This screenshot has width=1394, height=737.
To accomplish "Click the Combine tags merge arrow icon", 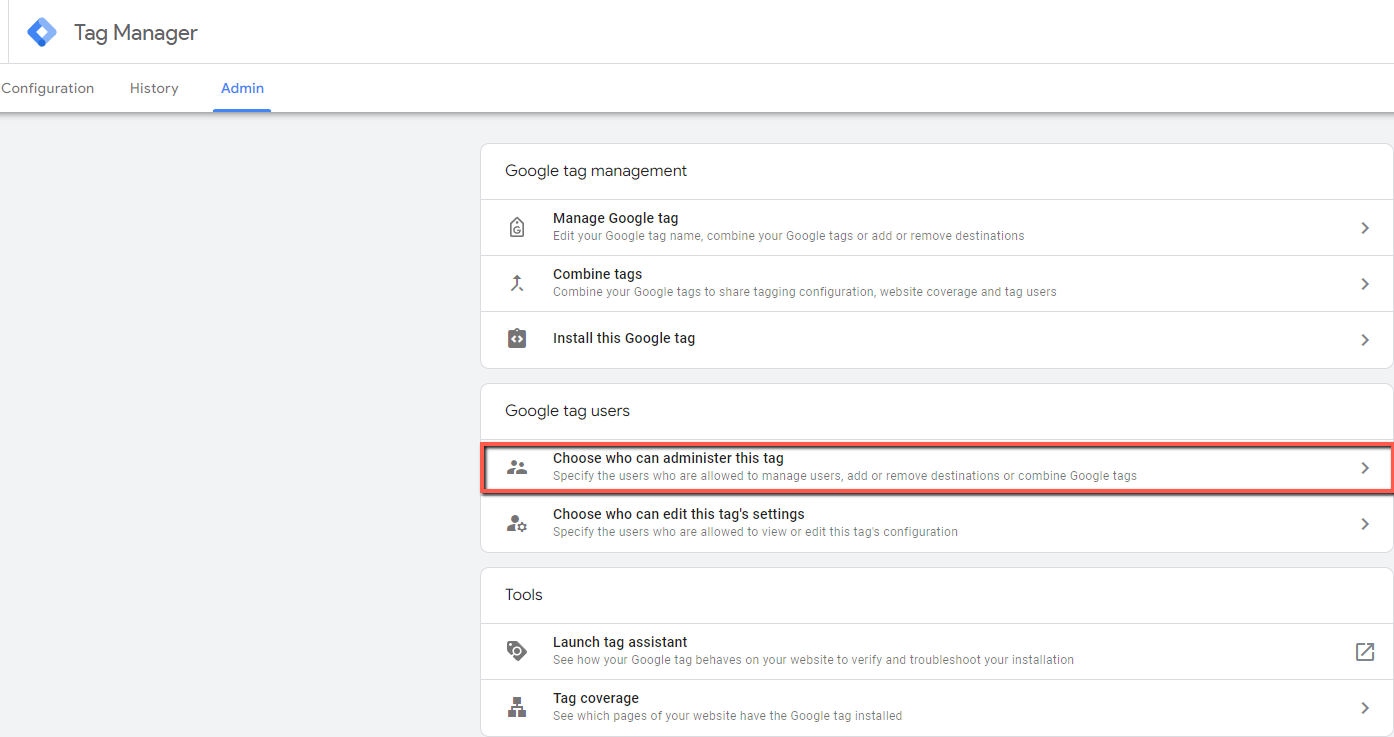I will (x=517, y=284).
